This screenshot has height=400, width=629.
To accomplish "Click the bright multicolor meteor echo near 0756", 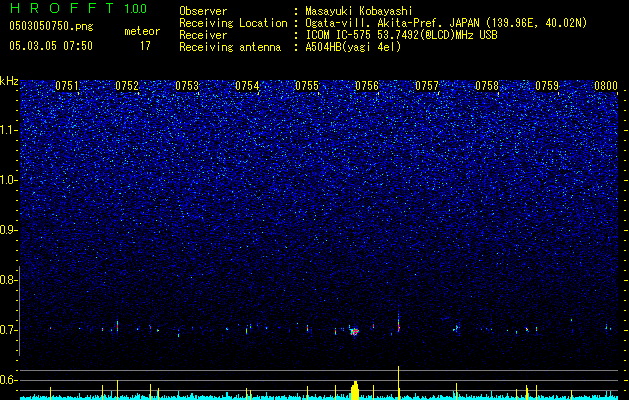I will tap(354, 331).
